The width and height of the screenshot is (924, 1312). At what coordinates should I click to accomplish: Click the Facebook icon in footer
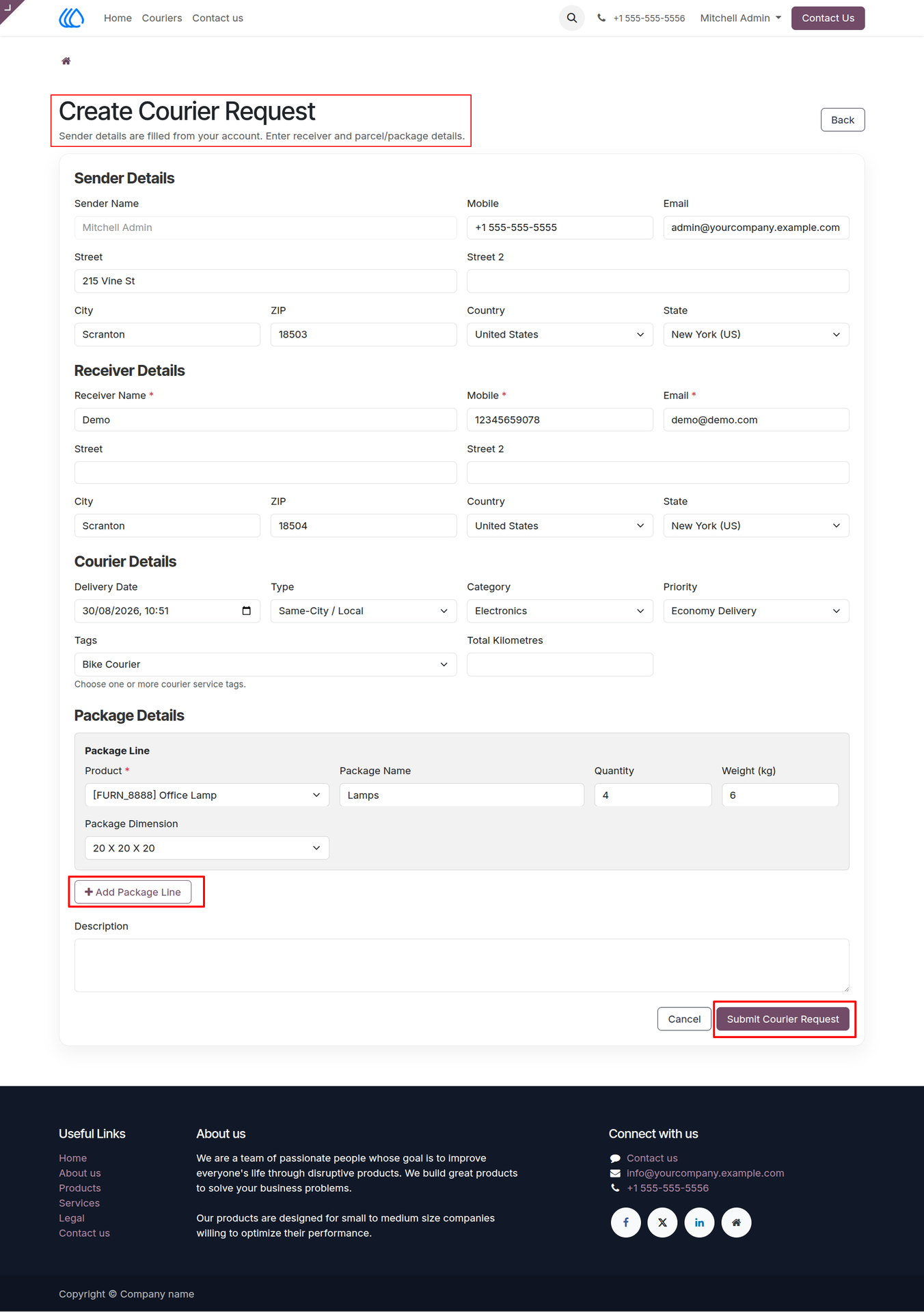coord(626,1222)
